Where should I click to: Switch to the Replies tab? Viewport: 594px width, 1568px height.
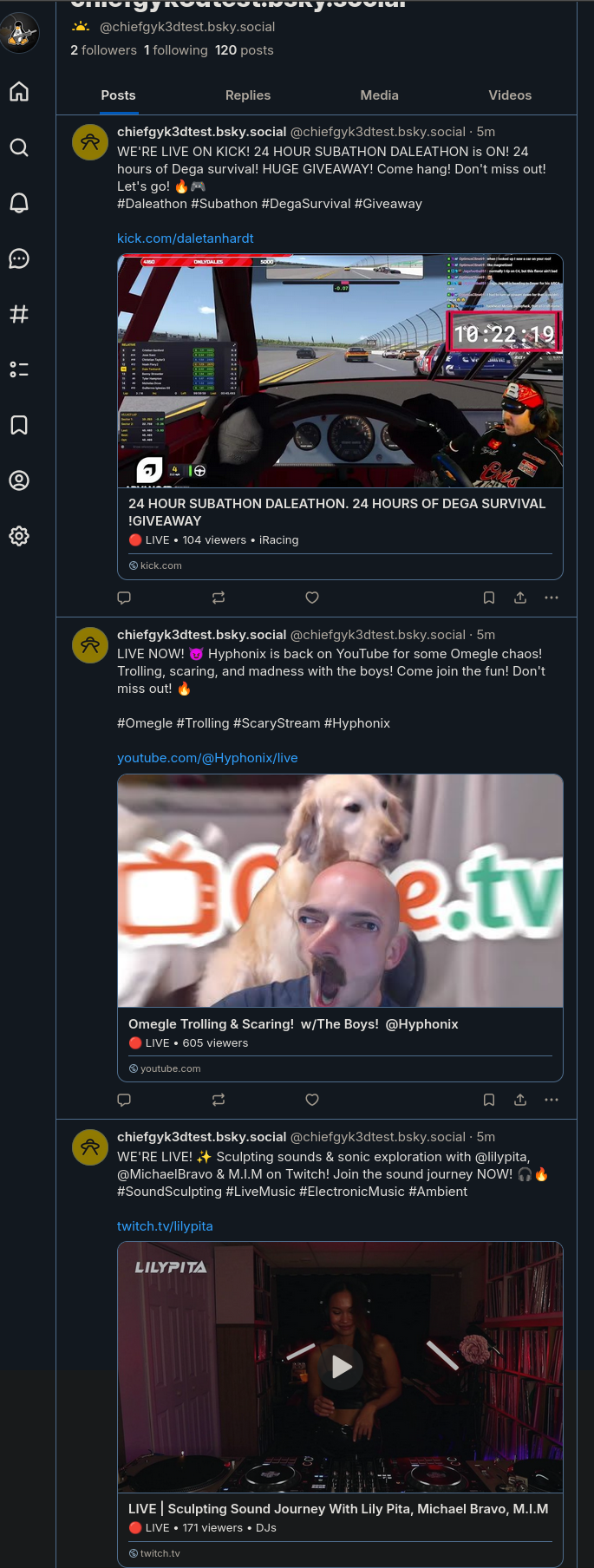point(248,95)
